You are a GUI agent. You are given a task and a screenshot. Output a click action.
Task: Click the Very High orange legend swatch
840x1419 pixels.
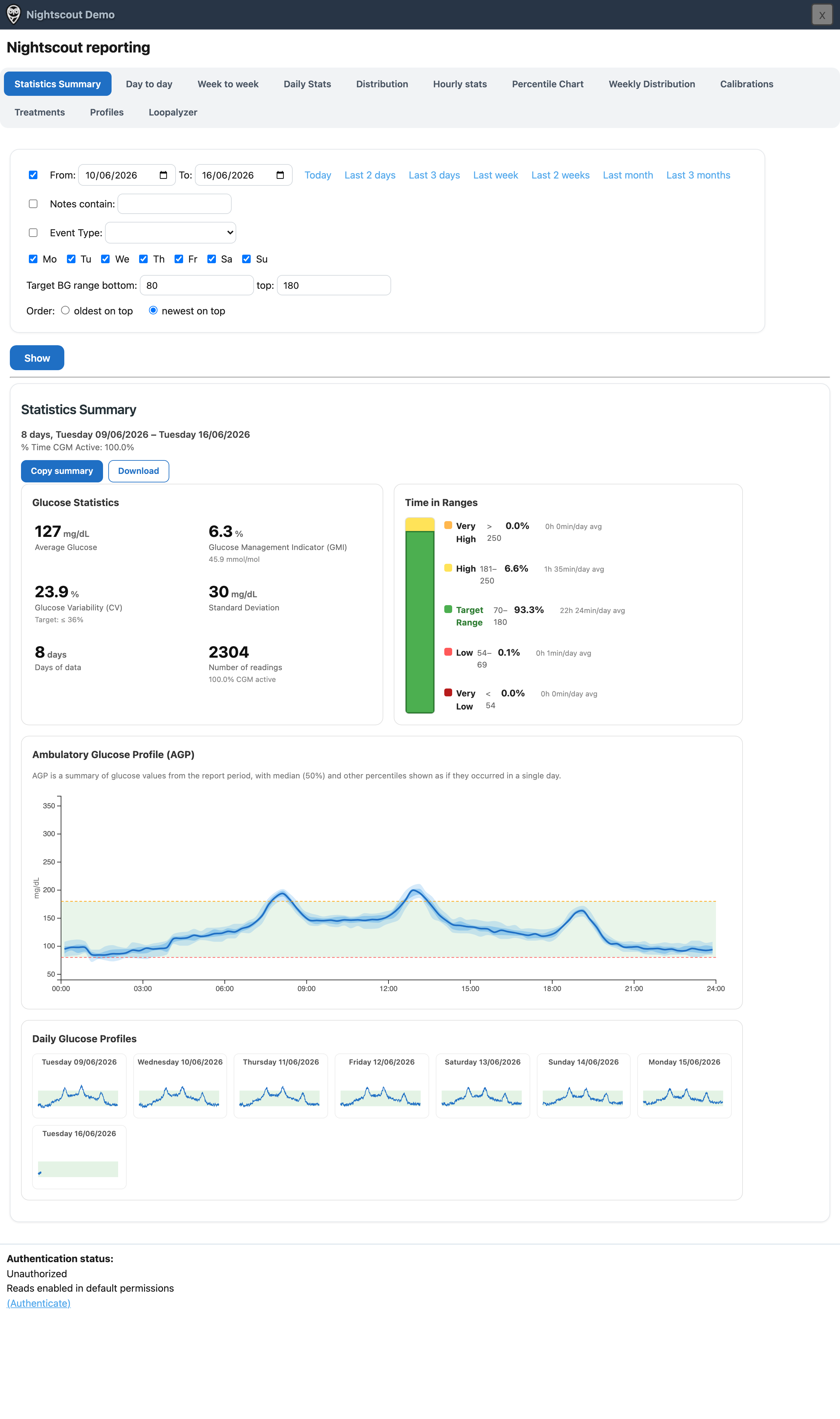coord(448,525)
